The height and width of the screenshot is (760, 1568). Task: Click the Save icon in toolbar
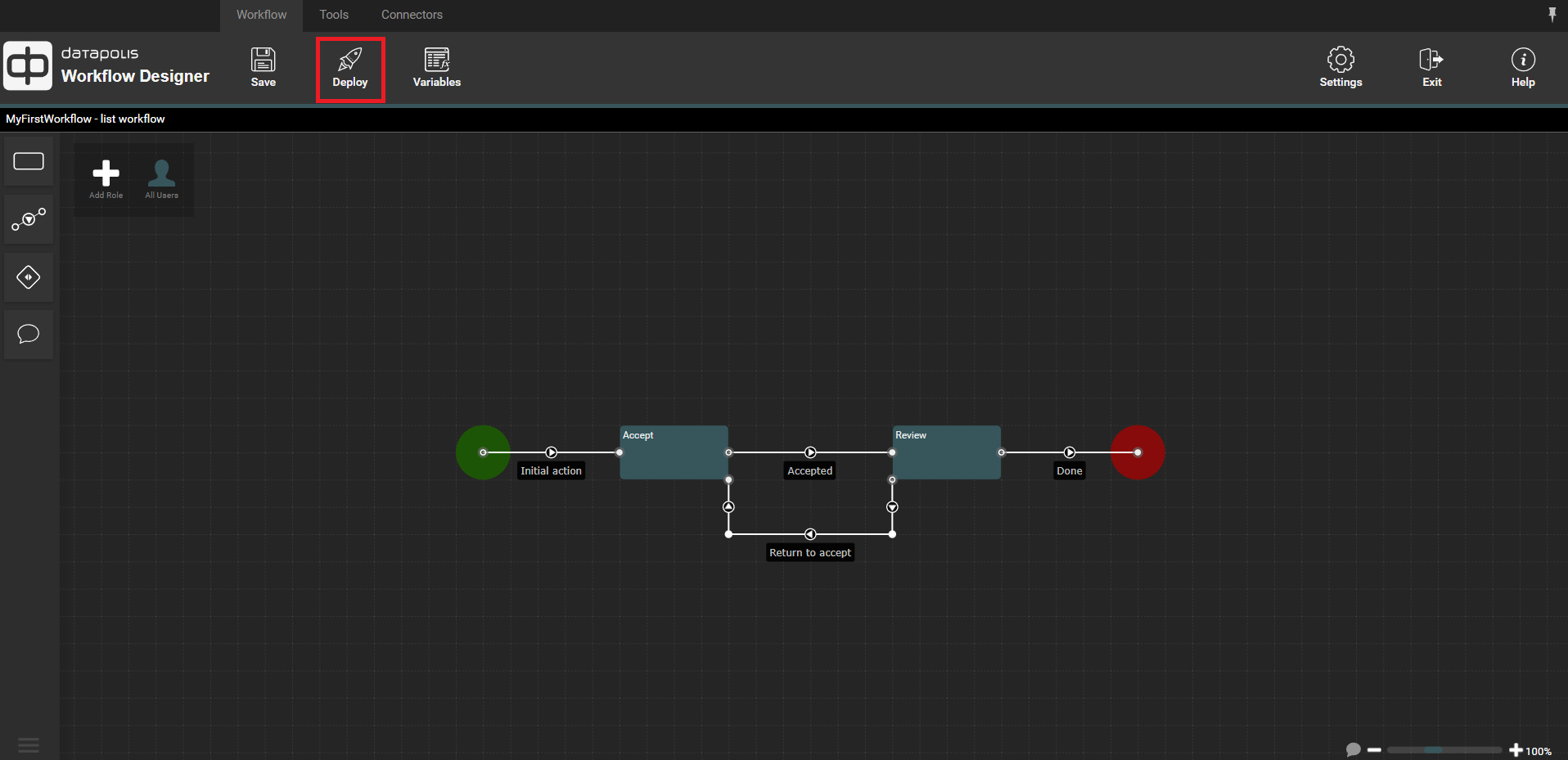pos(263,67)
